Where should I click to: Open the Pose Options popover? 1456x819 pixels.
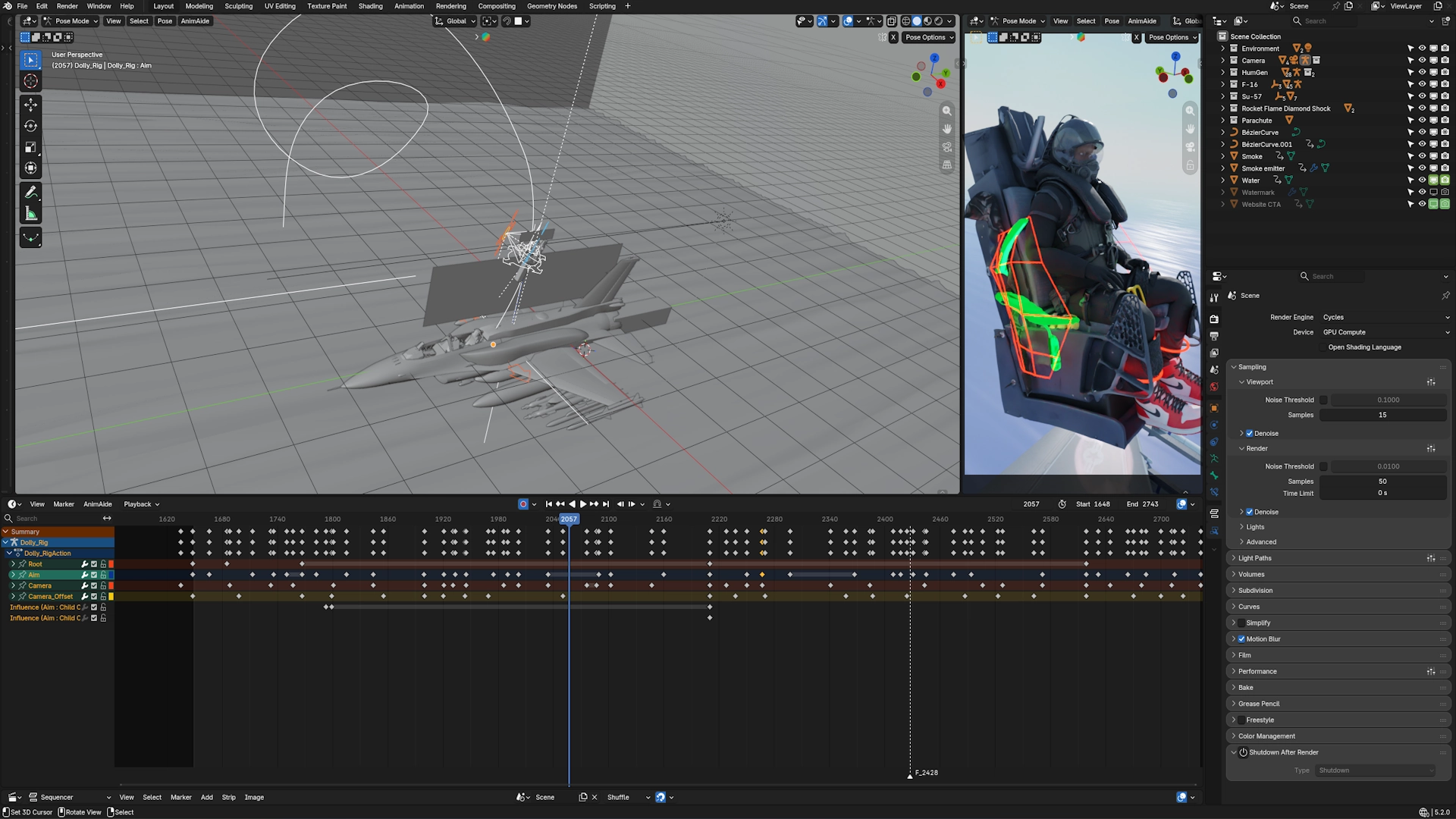click(x=929, y=37)
